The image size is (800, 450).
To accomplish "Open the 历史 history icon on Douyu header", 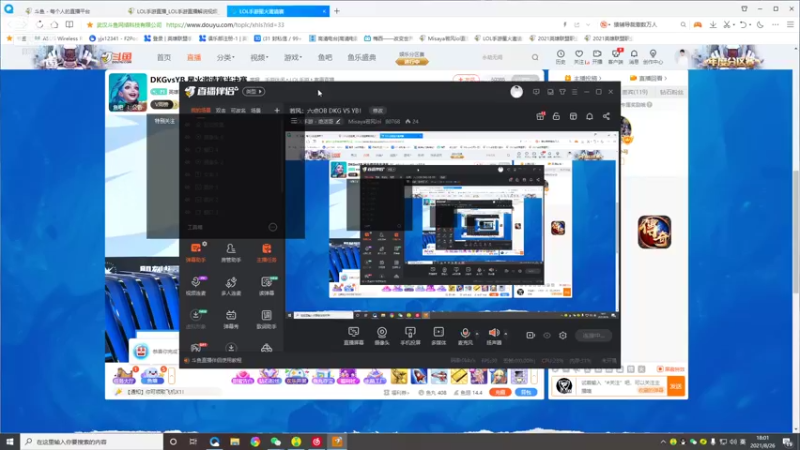I will [x=560, y=57].
